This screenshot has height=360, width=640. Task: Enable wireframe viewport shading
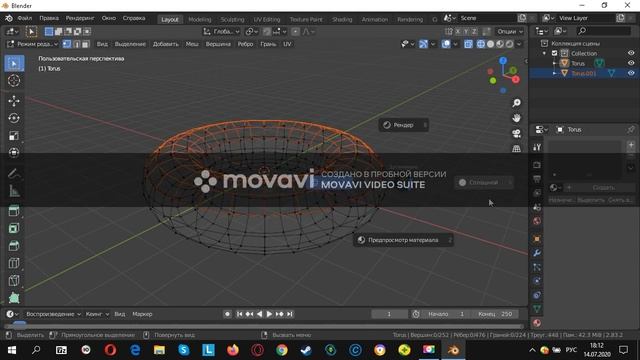click(481, 44)
